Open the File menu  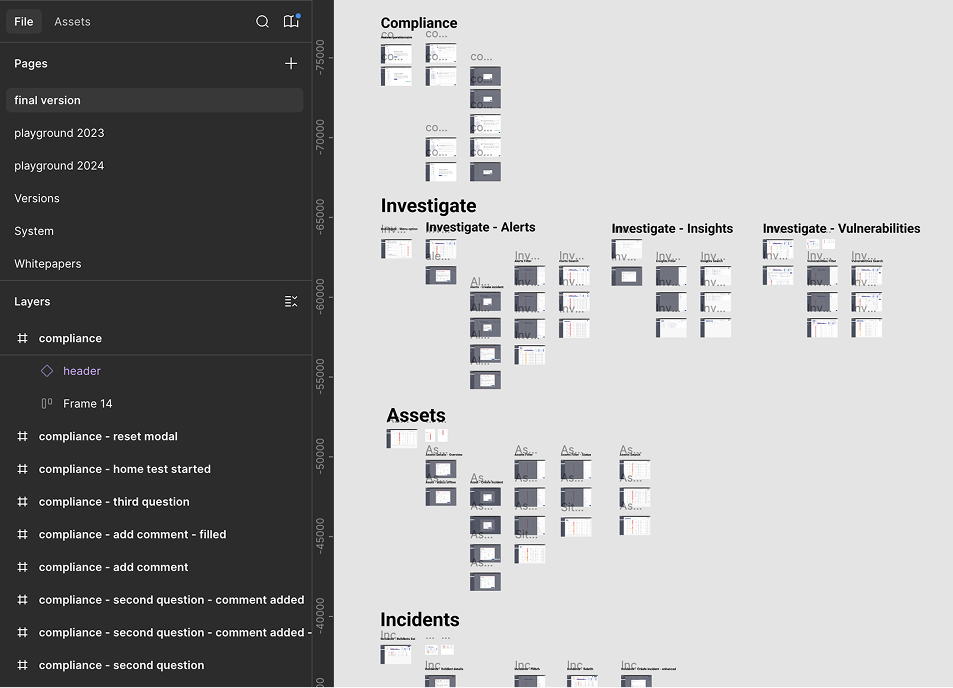pyautogui.click(x=23, y=21)
